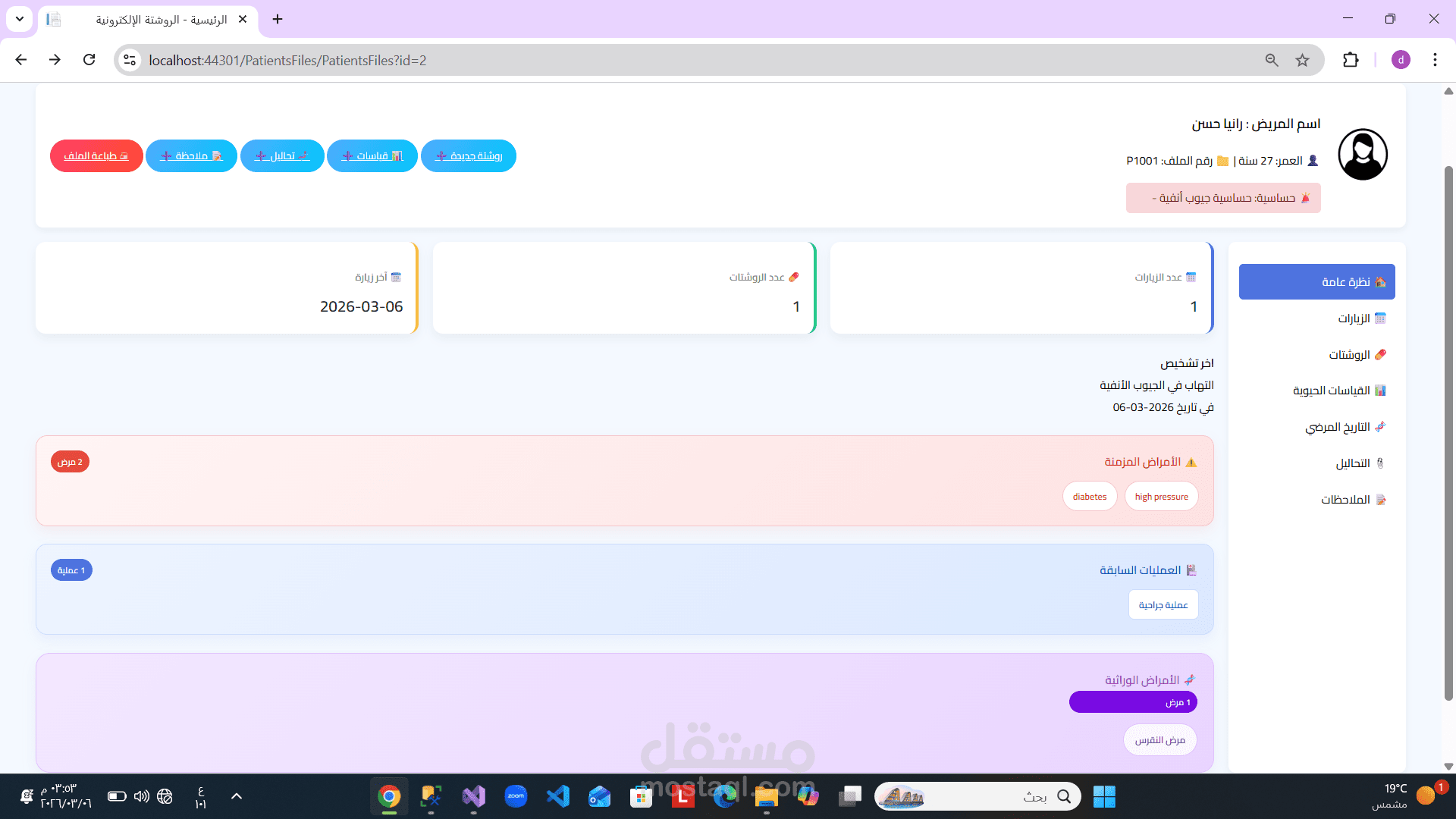Viewport: 1456px width, 819px height.
Task: Click the قياسات measurements button
Action: point(372,156)
